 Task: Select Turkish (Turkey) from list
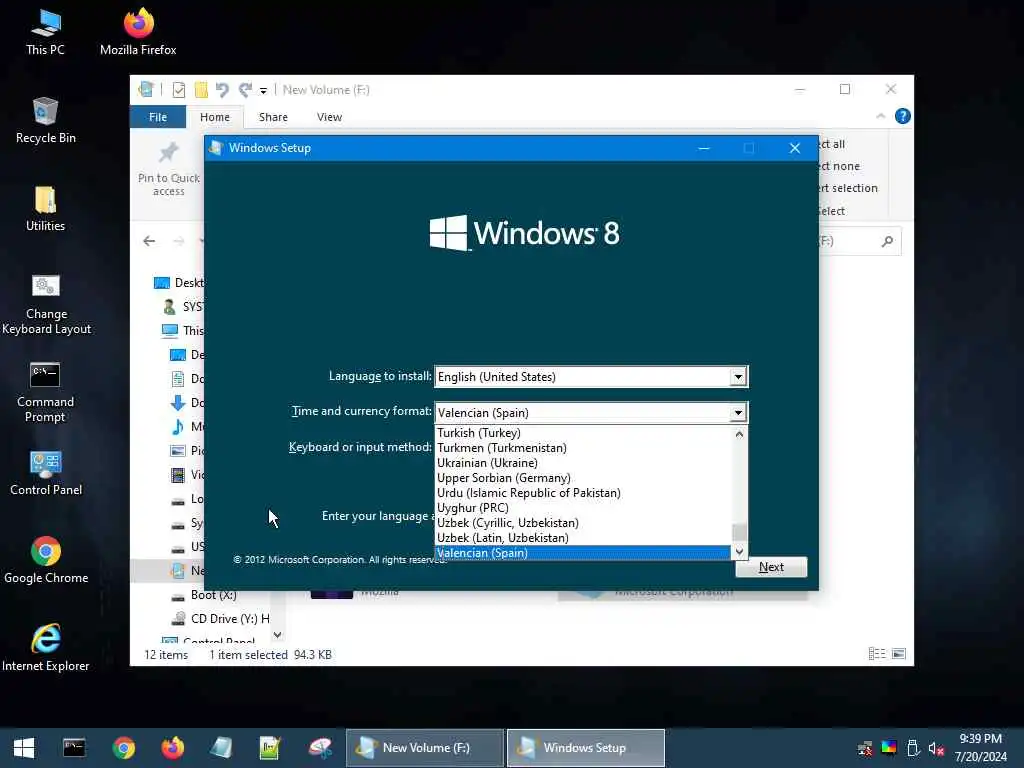click(583, 433)
